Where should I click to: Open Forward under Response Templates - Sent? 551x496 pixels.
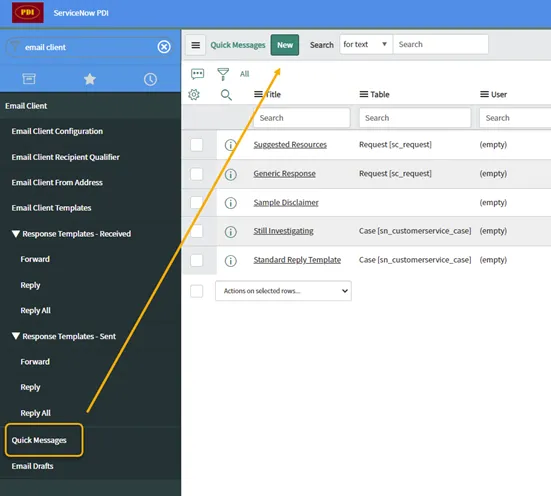[35, 362]
